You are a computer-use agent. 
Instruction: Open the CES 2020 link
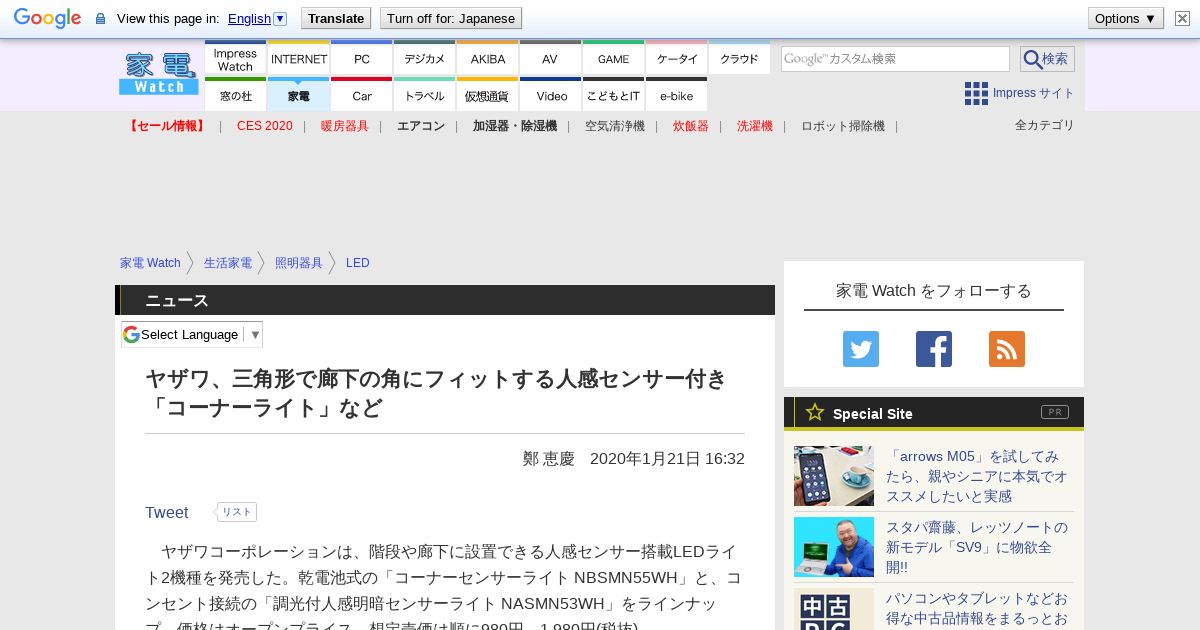point(265,126)
